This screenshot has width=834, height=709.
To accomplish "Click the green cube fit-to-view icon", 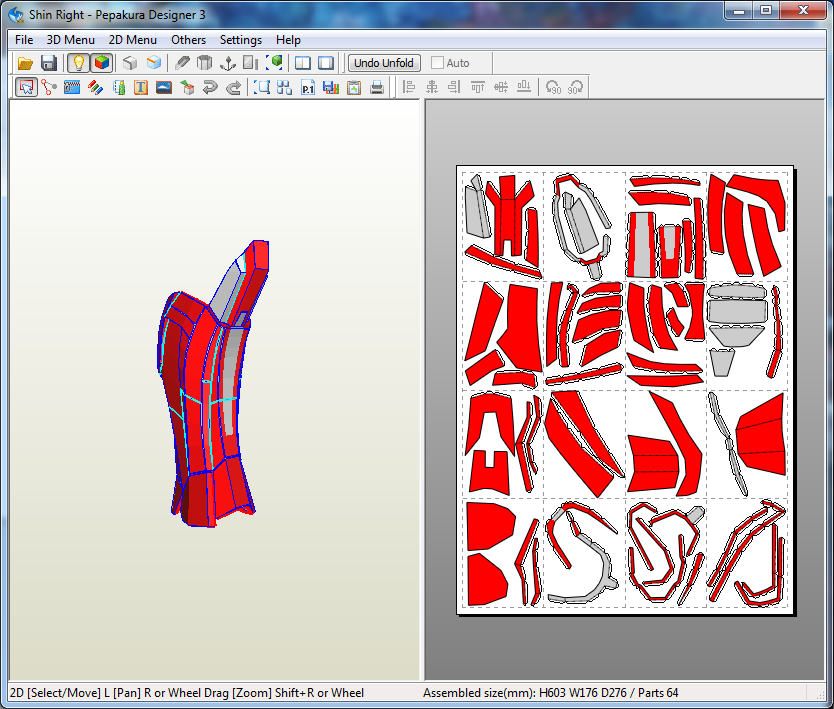I will [274, 63].
